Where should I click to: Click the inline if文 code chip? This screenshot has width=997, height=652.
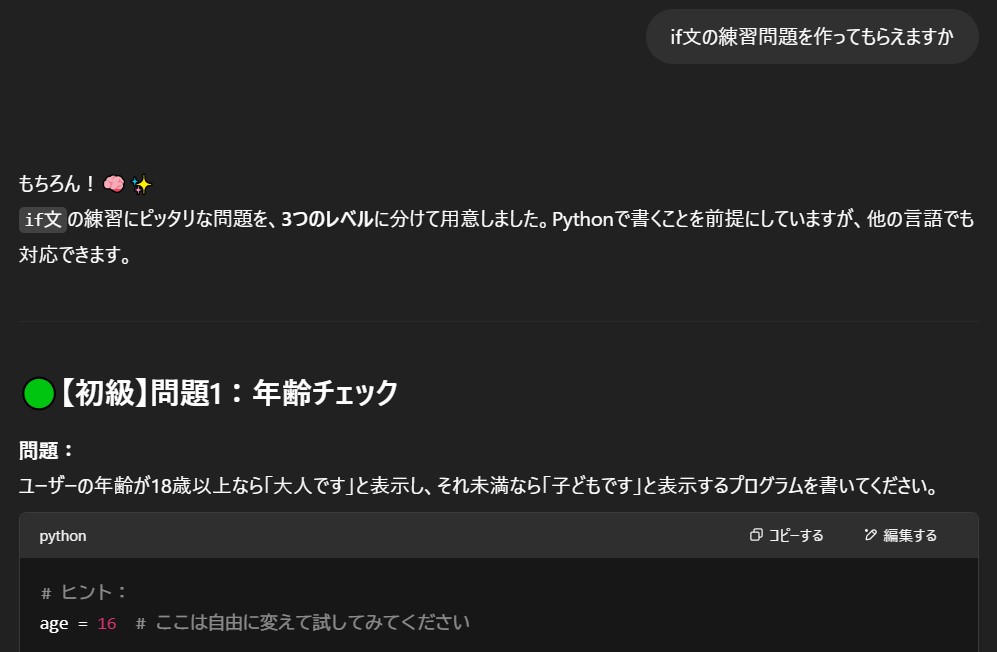[43, 220]
